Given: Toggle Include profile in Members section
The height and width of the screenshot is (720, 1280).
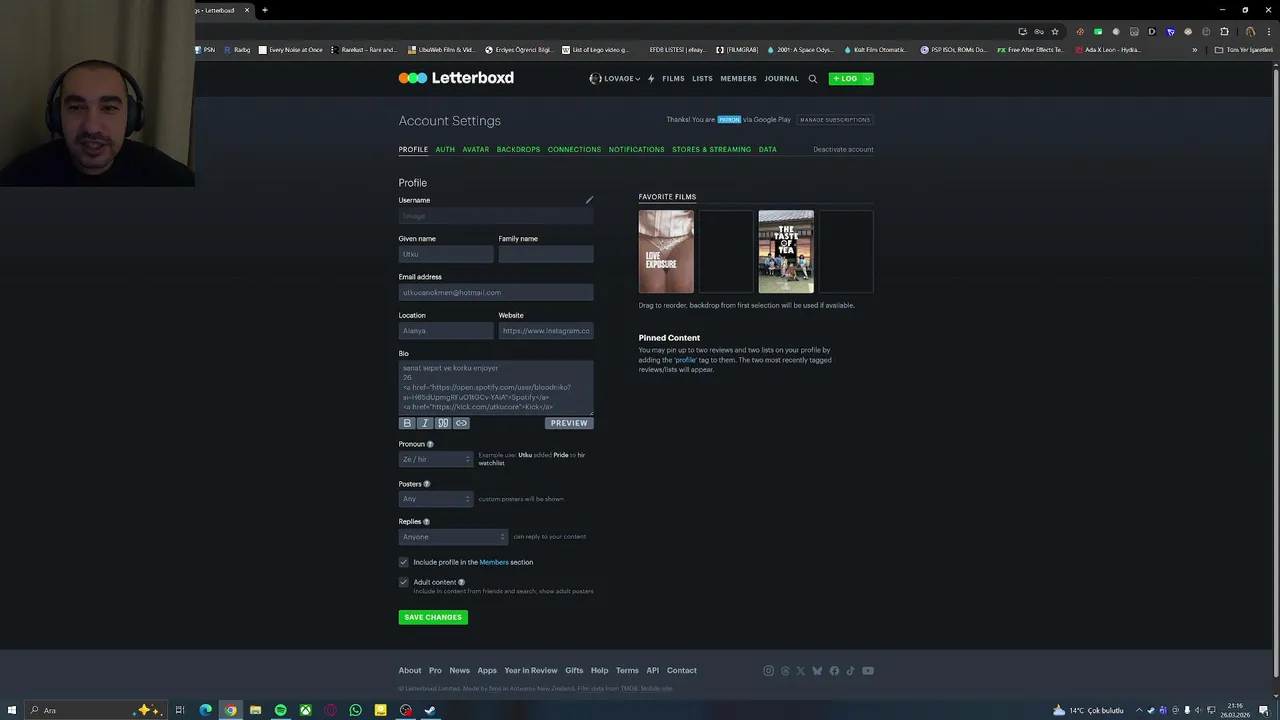Looking at the screenshot, I should [404, 562].
